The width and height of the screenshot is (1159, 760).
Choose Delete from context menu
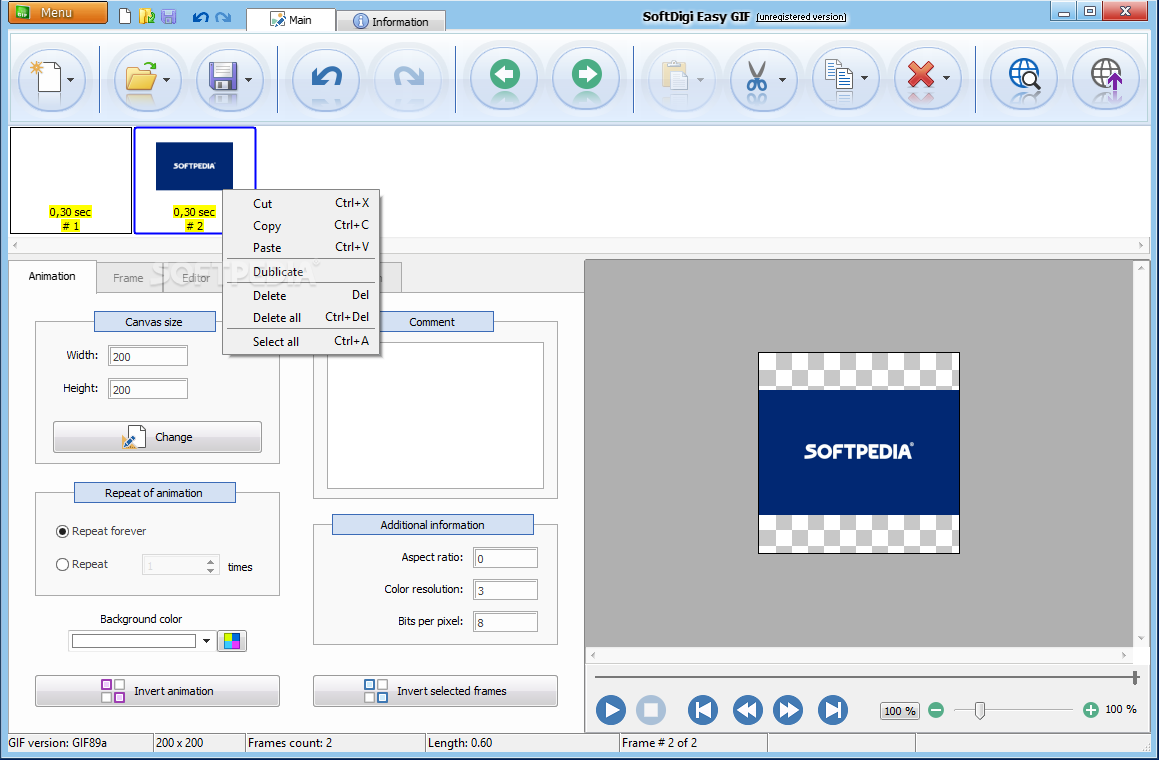302,295
